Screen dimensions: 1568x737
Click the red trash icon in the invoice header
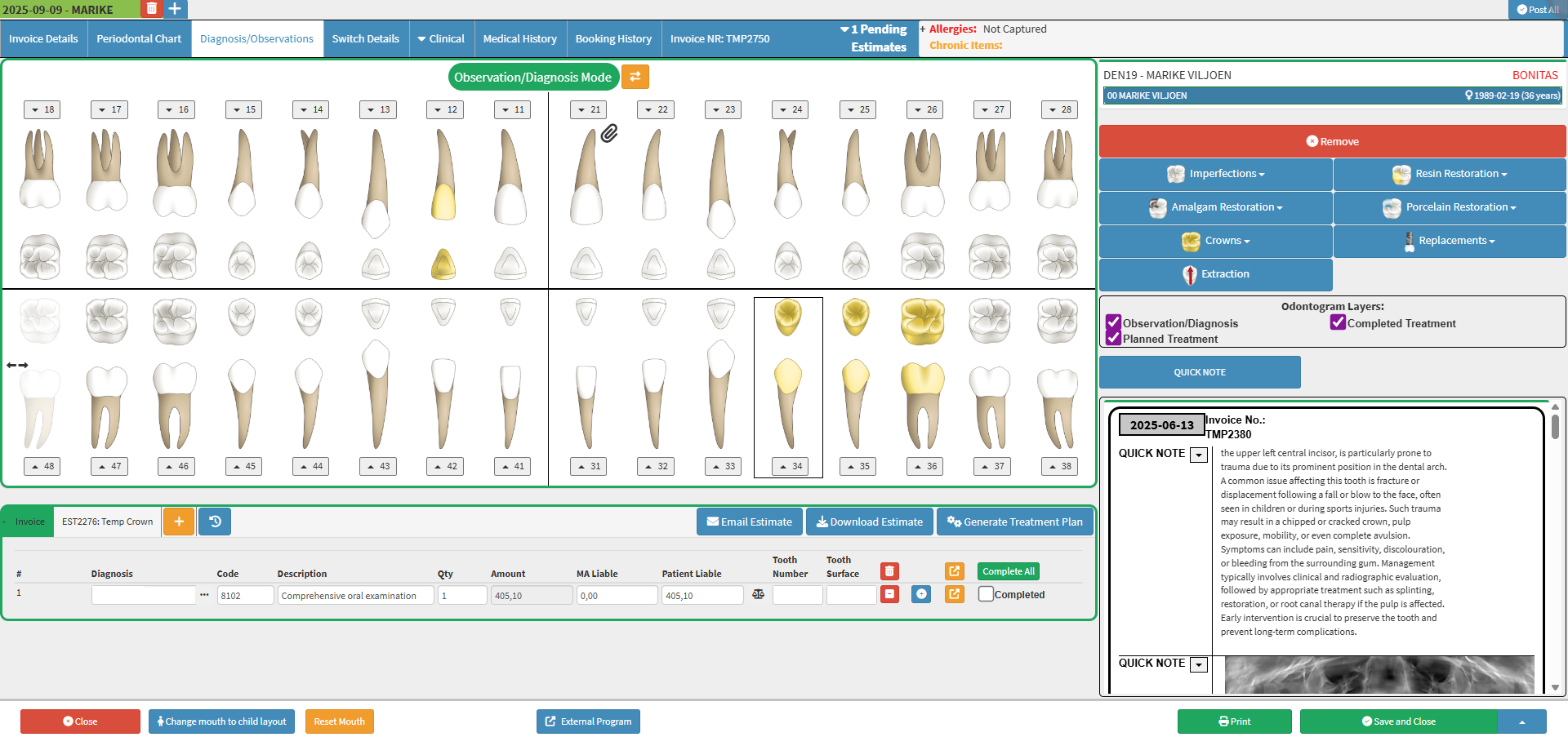tap(889, 571)
